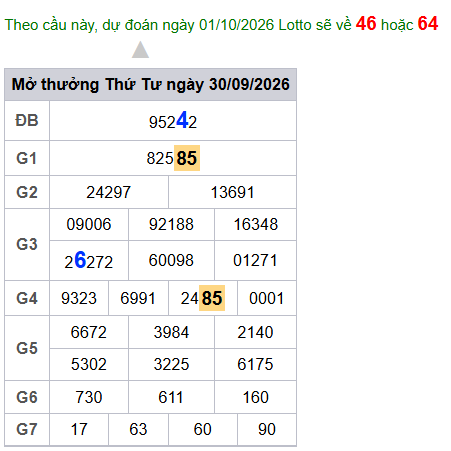Select G6 number 730
This screenshot has width=451, height=451.
[89, 397]
